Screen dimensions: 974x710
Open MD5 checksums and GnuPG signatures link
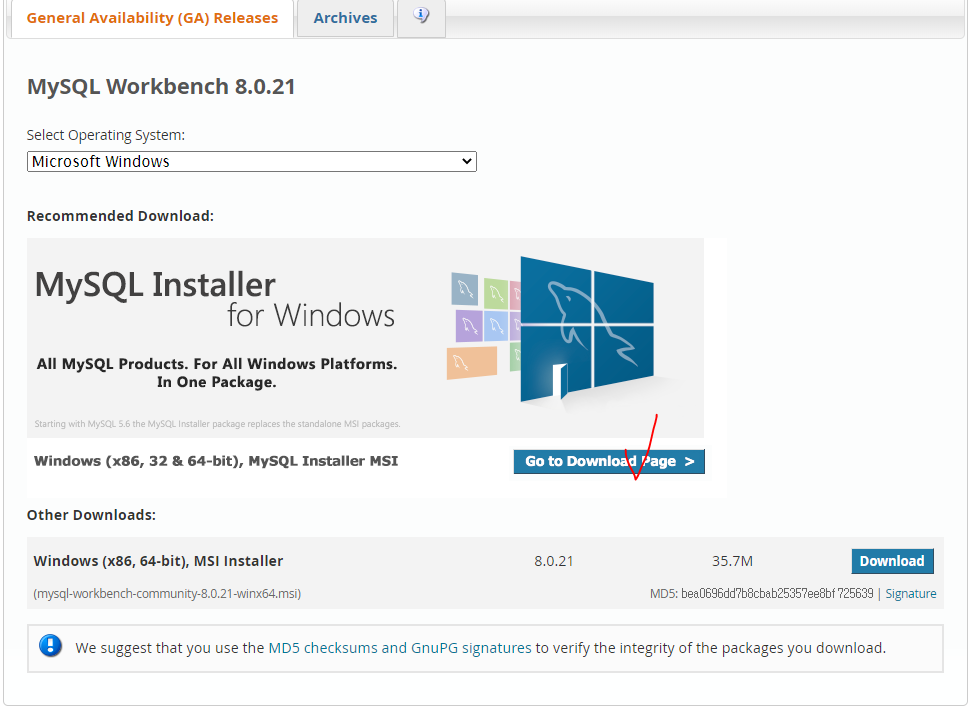click(399, 648)
